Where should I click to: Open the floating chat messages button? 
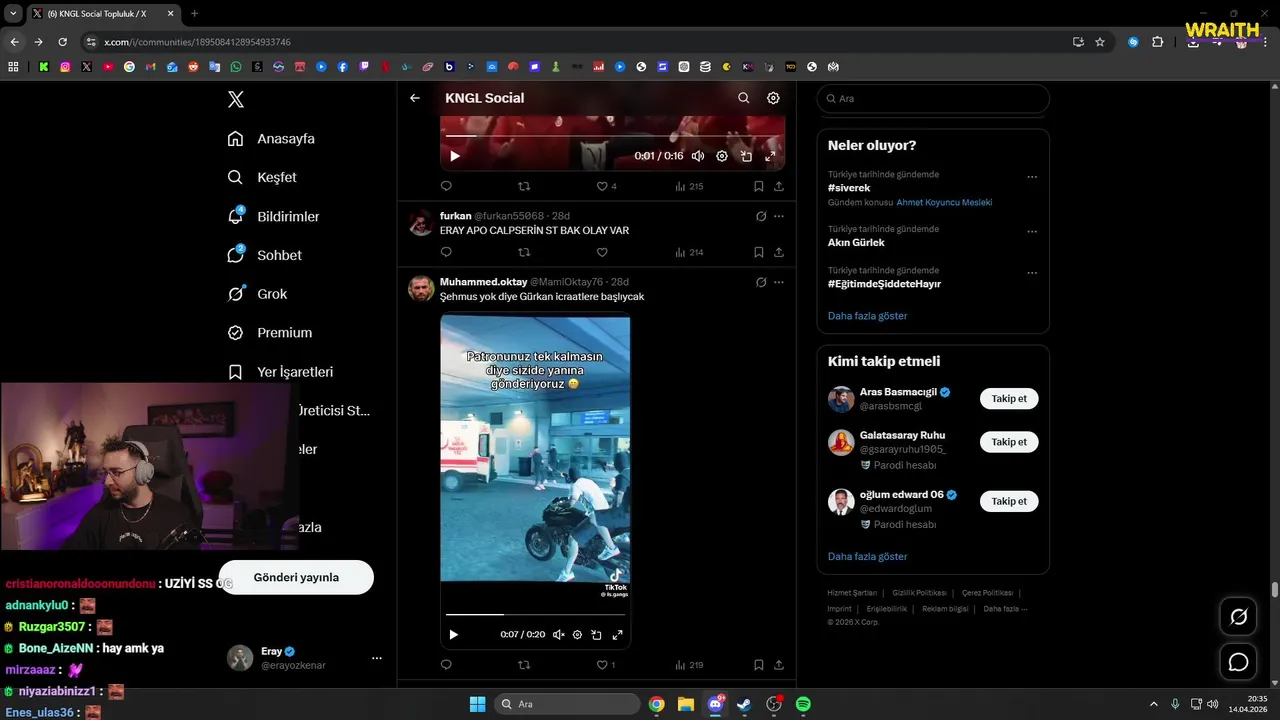[x=1238, y=662]
